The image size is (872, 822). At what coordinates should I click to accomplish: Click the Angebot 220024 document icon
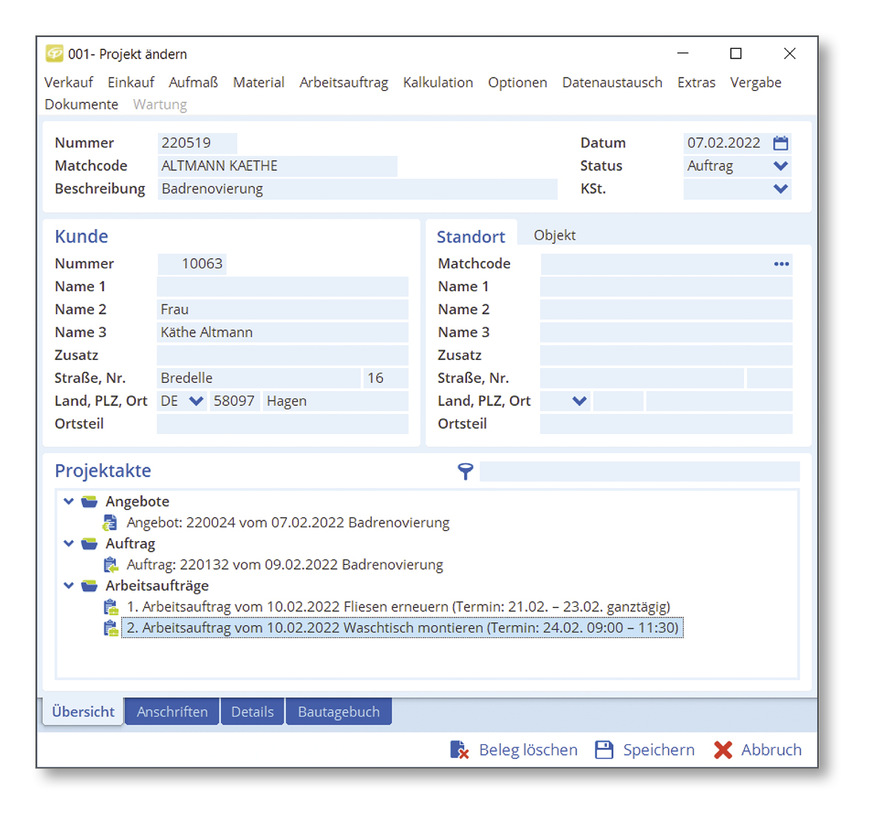point(109,522)
